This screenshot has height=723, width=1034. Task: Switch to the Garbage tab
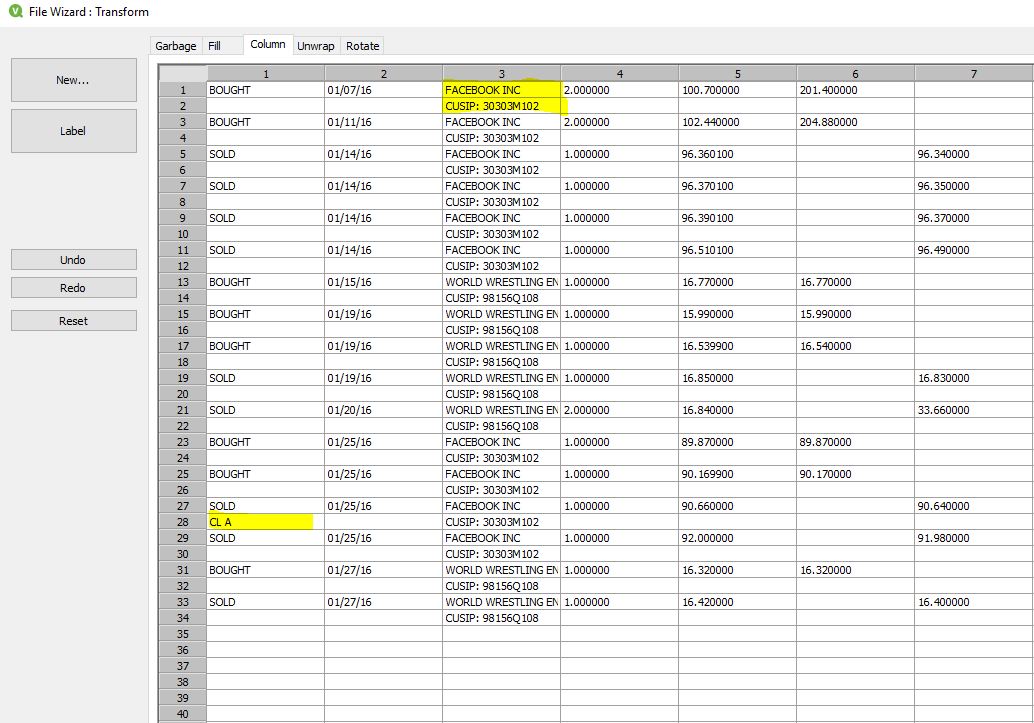tap(175, 46)
